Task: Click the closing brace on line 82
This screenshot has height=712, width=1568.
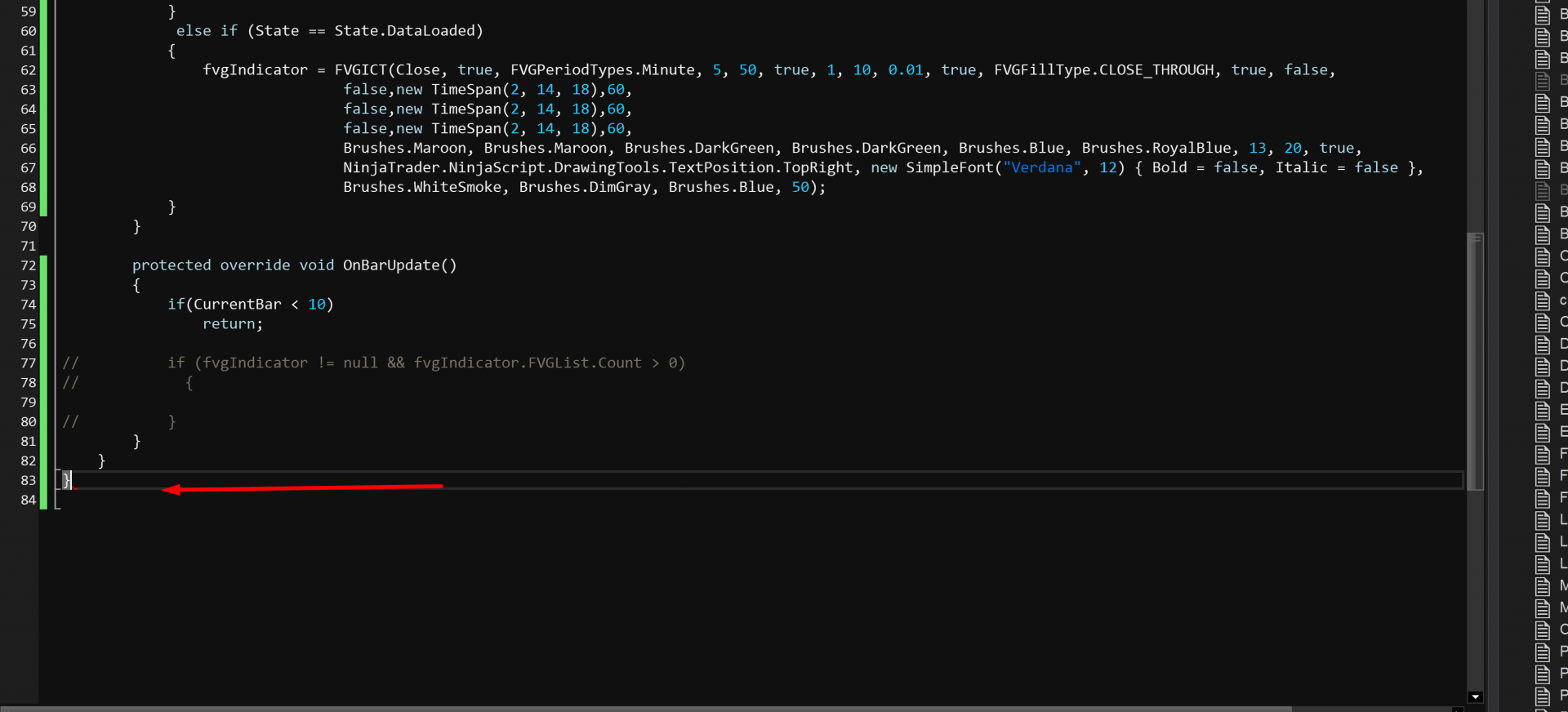Action: tap(101, 461)
